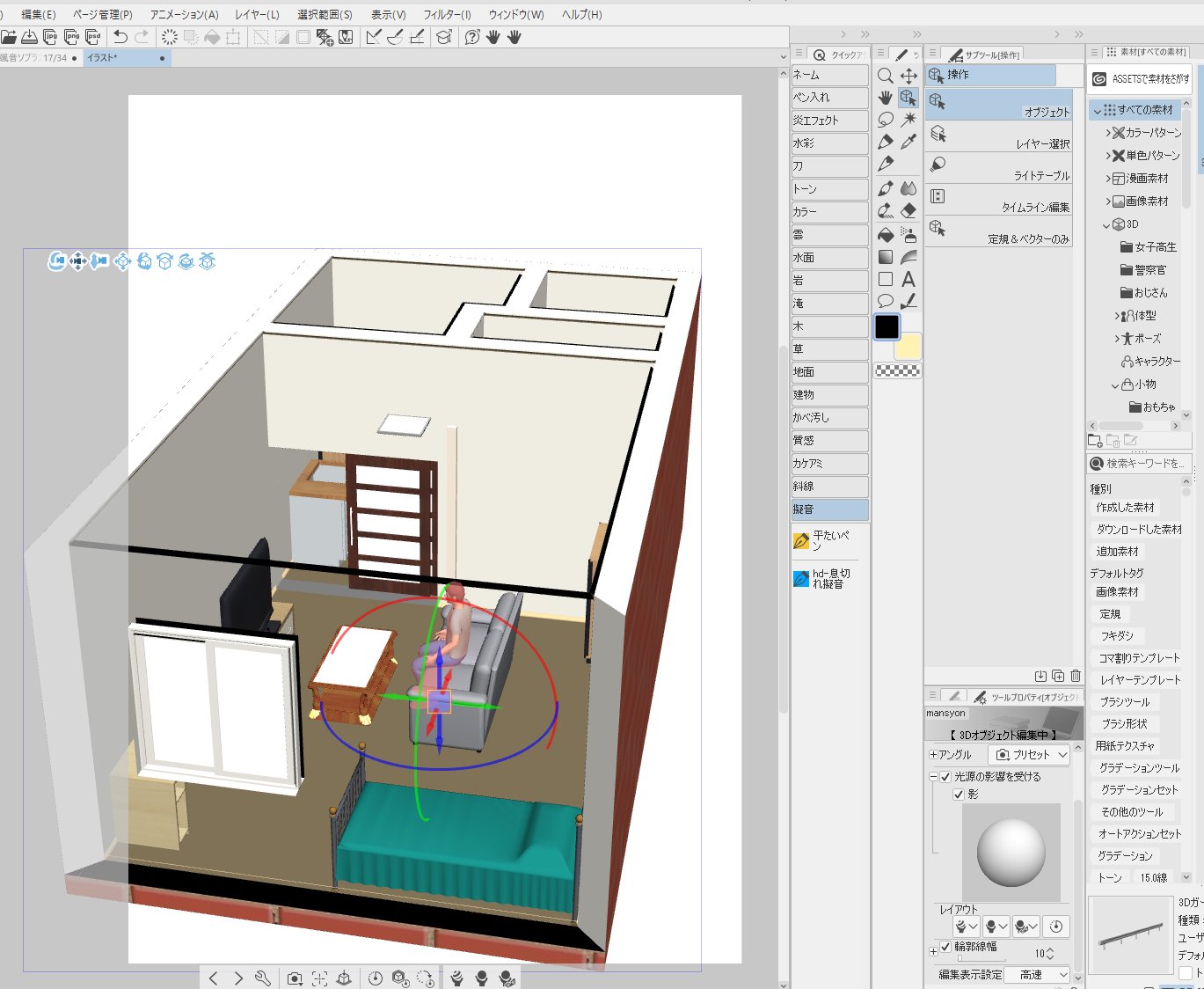1204x989 pixels.
Task: Open the フィルター(I) menu
Action: click(x=447, y=15)
